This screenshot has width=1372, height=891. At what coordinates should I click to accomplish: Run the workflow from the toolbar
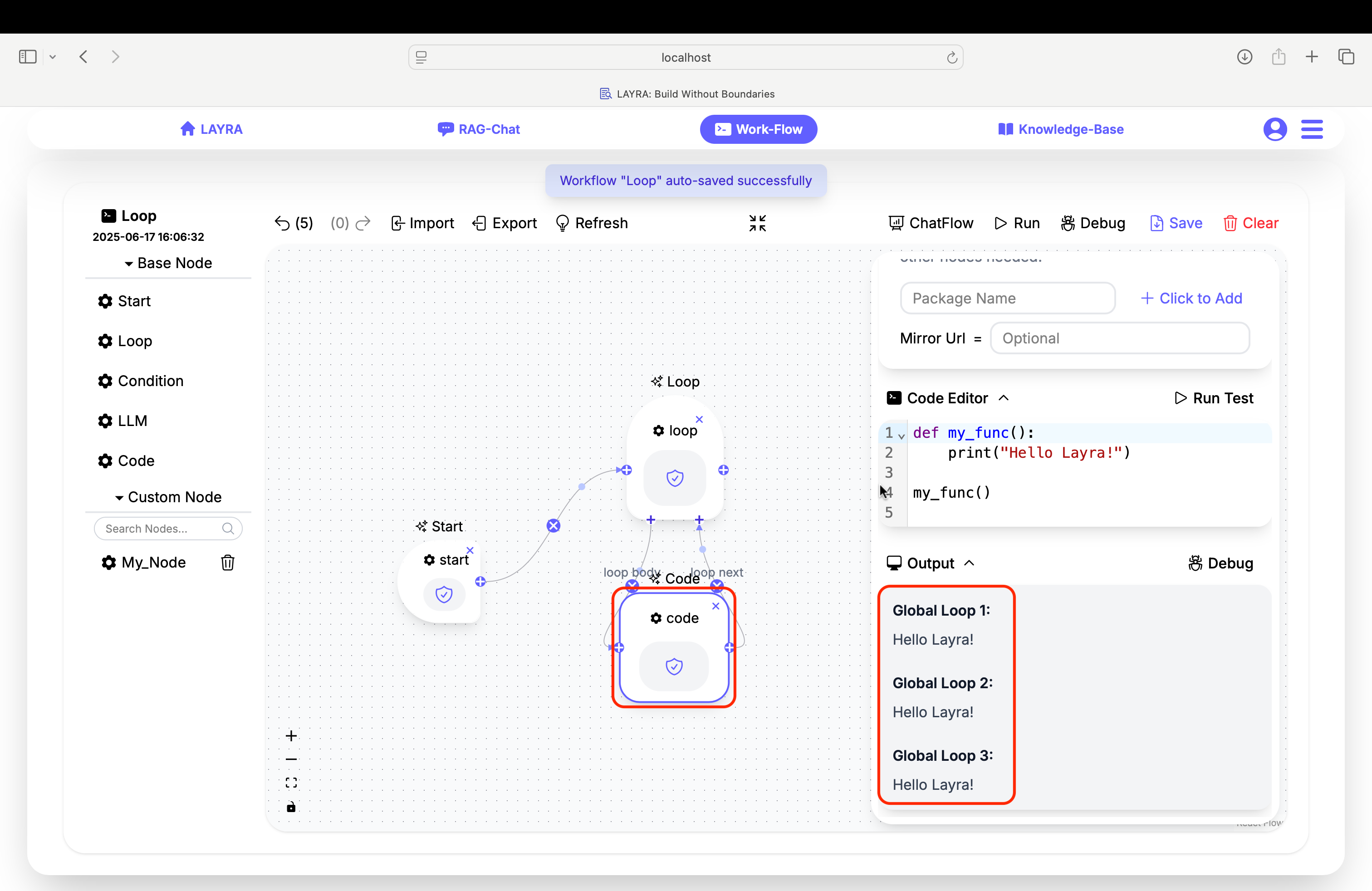click(1018, 223)
